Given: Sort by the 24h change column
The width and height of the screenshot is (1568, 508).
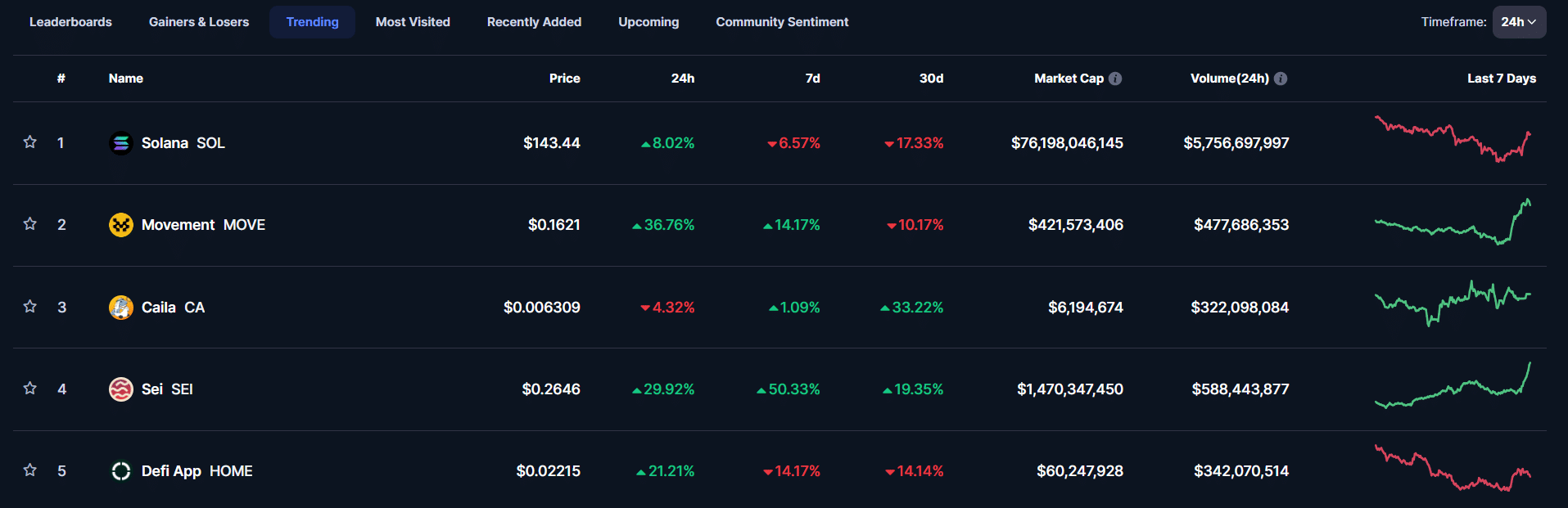Looking at the screenshot, I should tap(683, 79).
